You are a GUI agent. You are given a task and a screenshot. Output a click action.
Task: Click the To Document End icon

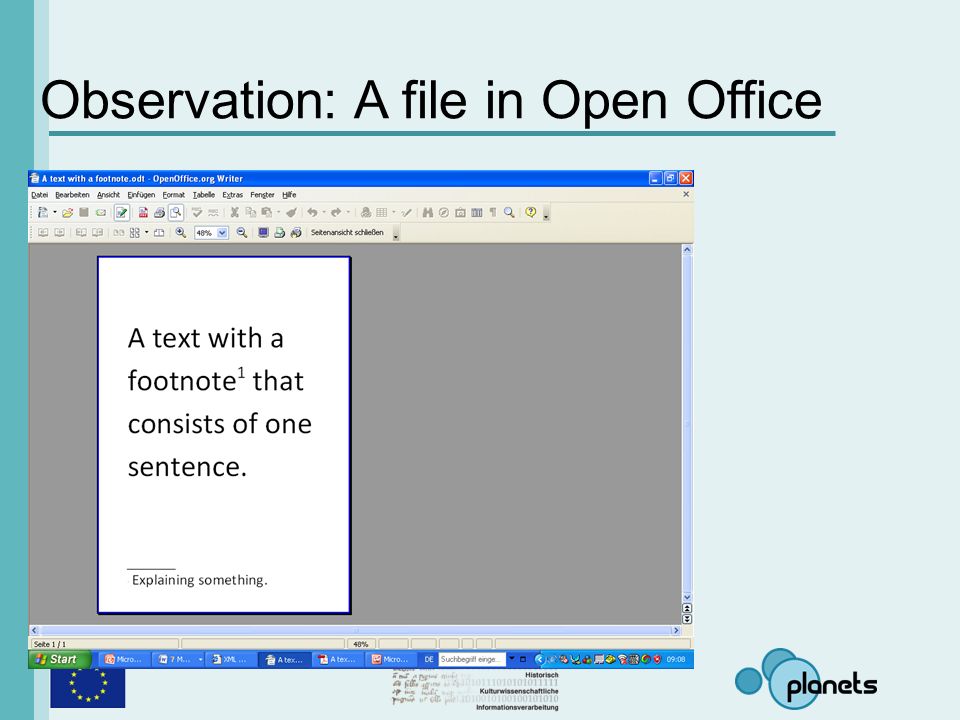tap(97, 233)
